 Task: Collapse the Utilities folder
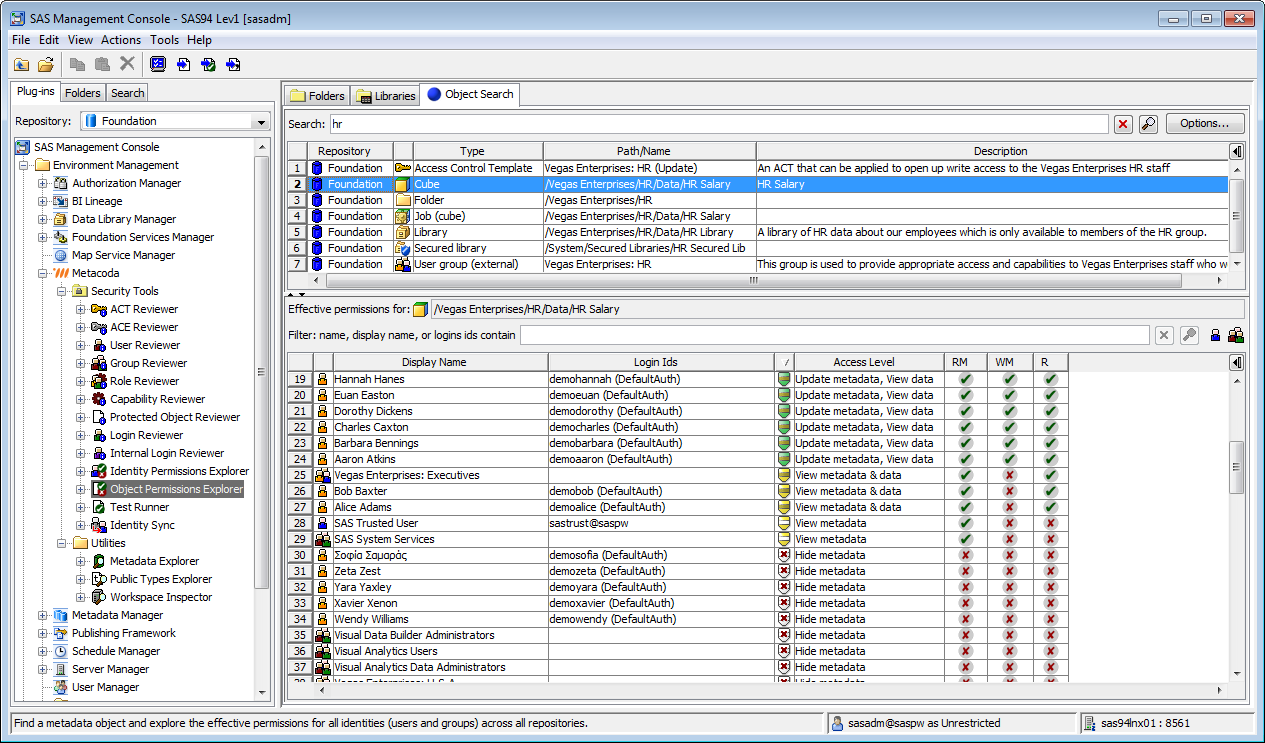[x=62, y=543]
